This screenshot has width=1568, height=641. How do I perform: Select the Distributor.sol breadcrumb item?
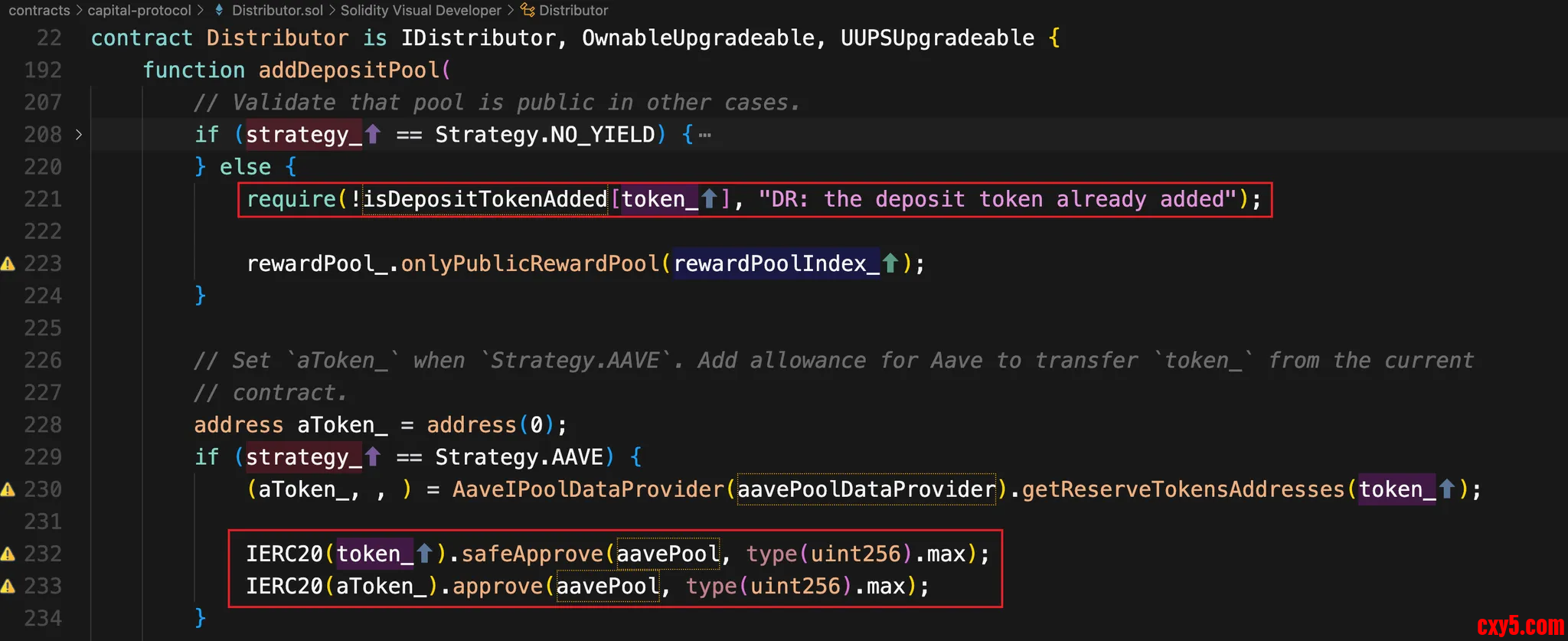pyautogui.click(x=277, y=10)
